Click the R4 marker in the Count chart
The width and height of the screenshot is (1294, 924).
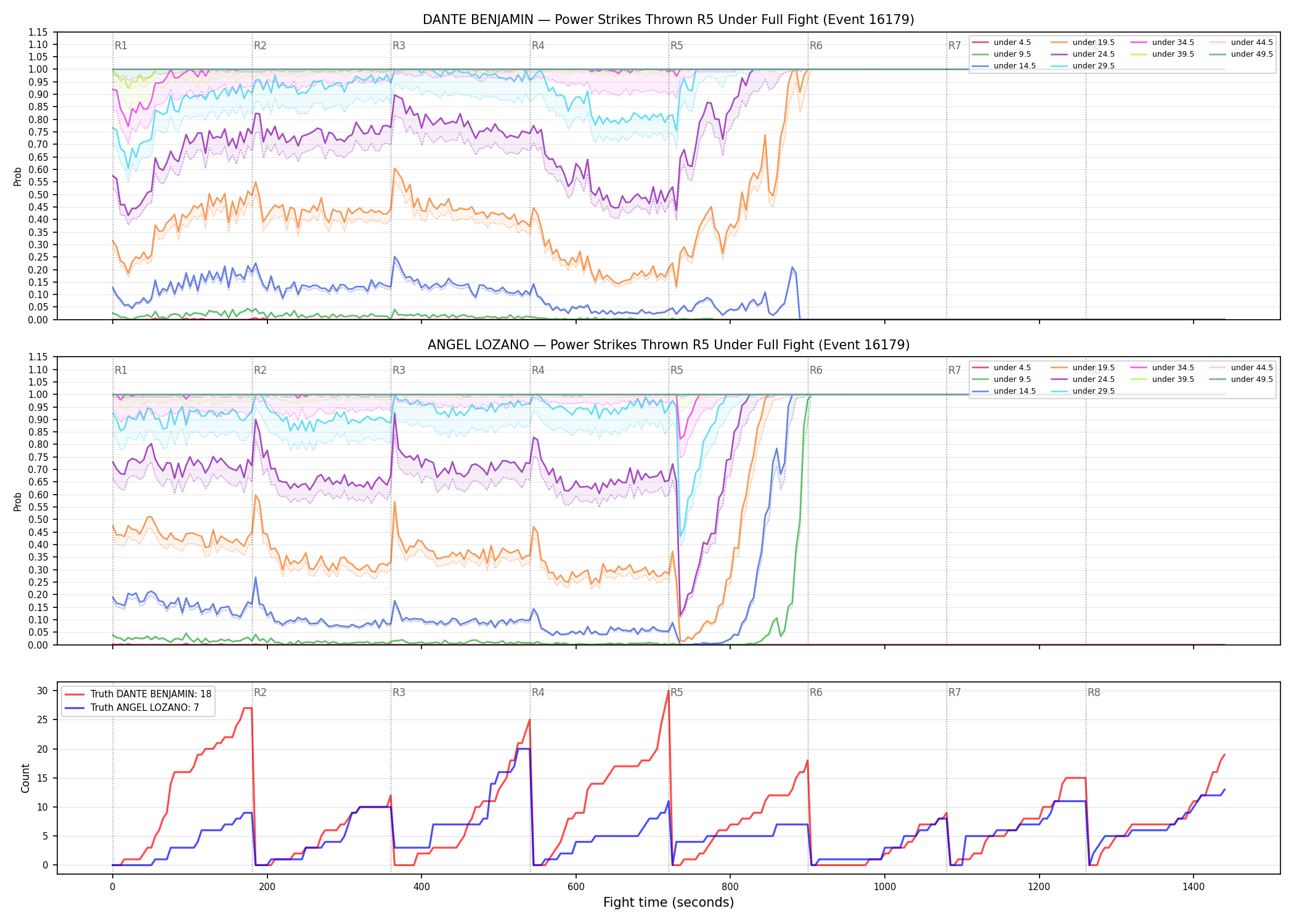[x=538, y=692]
